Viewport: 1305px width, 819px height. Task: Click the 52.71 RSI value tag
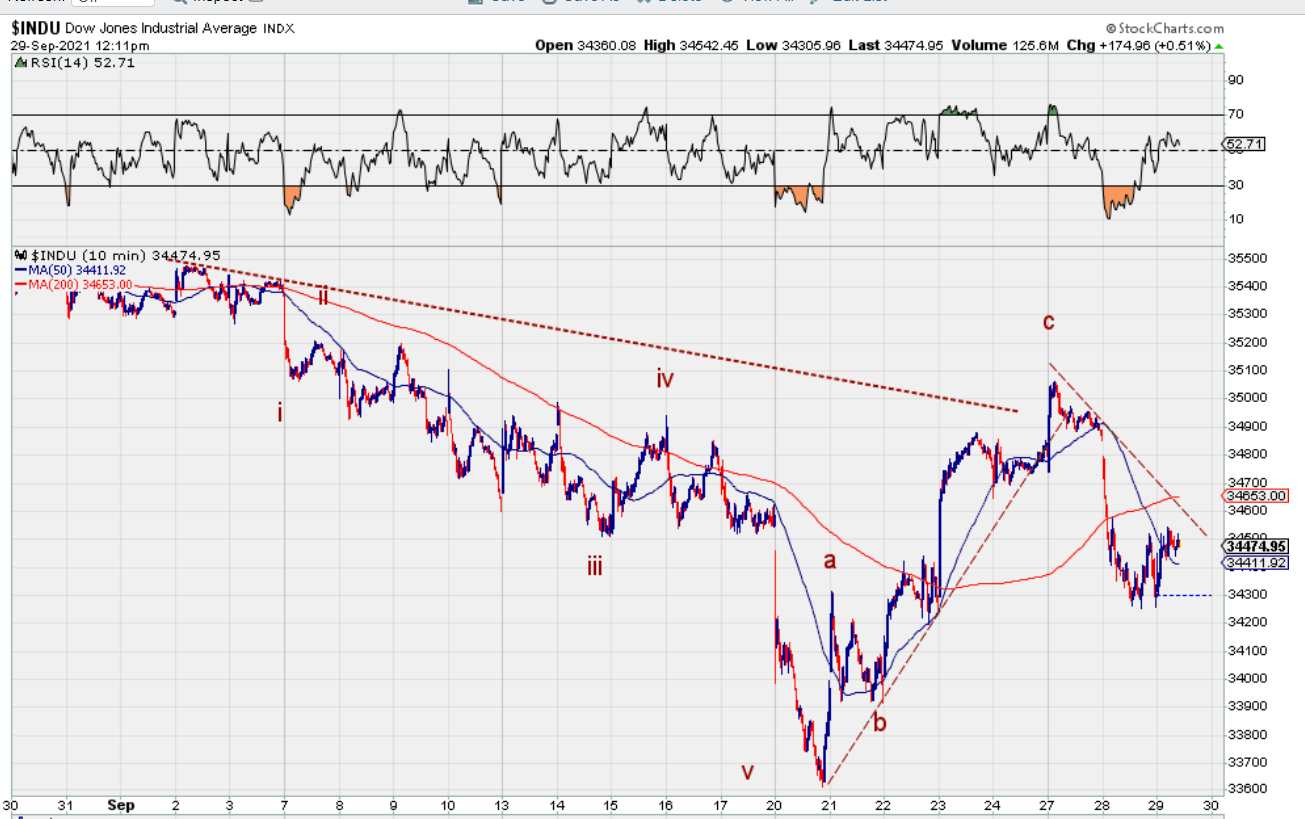pos(1245,145)
